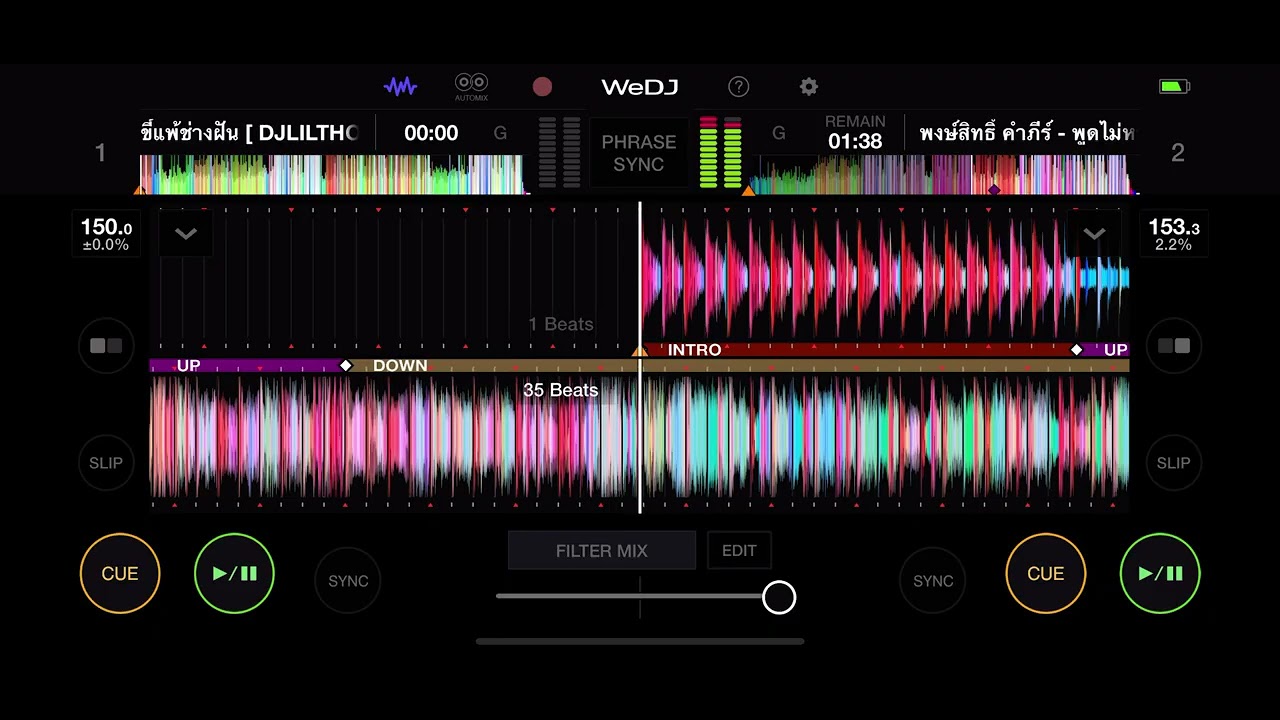Click the 35 Beats label
Screen dimensions: 1280x720
point(560,390)
